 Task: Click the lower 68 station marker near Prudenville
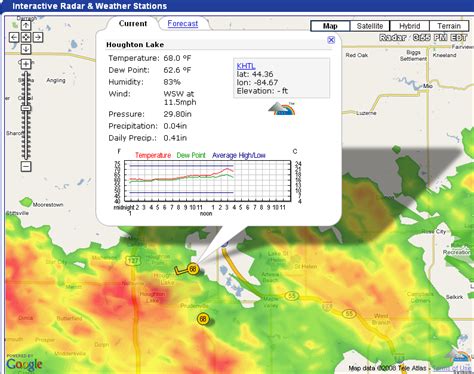coord(203,319)
